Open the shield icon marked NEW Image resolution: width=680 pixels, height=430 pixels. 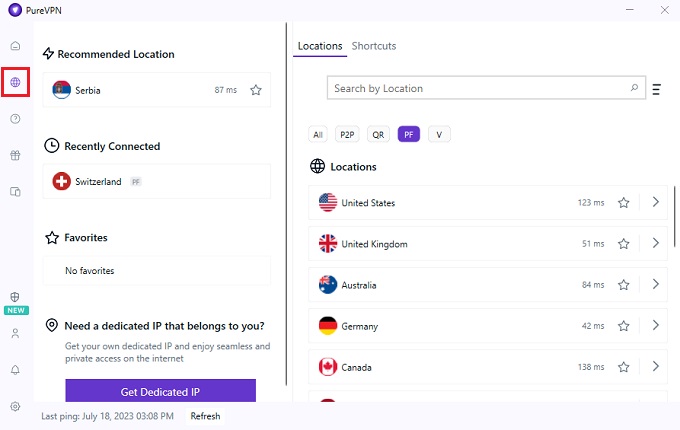coord(15,297)
